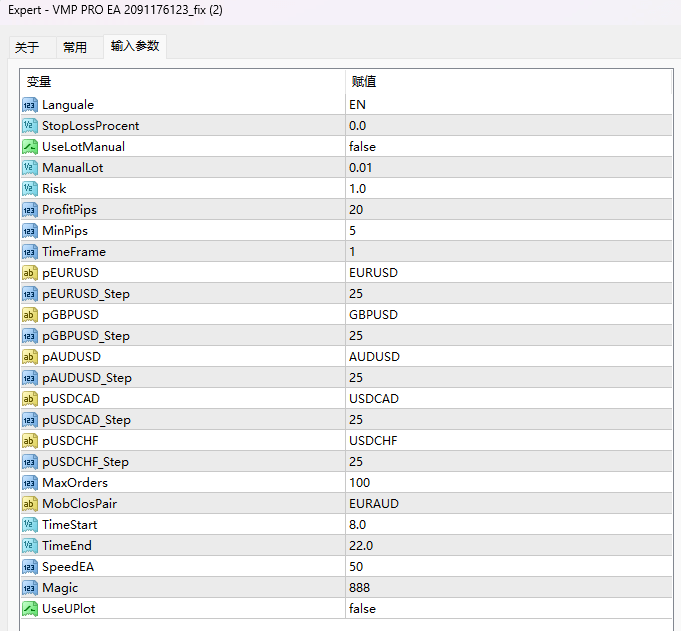The image size is (681, 631).
Task: Select the pAUDUSD value AUDUSD
Action: 374,357
